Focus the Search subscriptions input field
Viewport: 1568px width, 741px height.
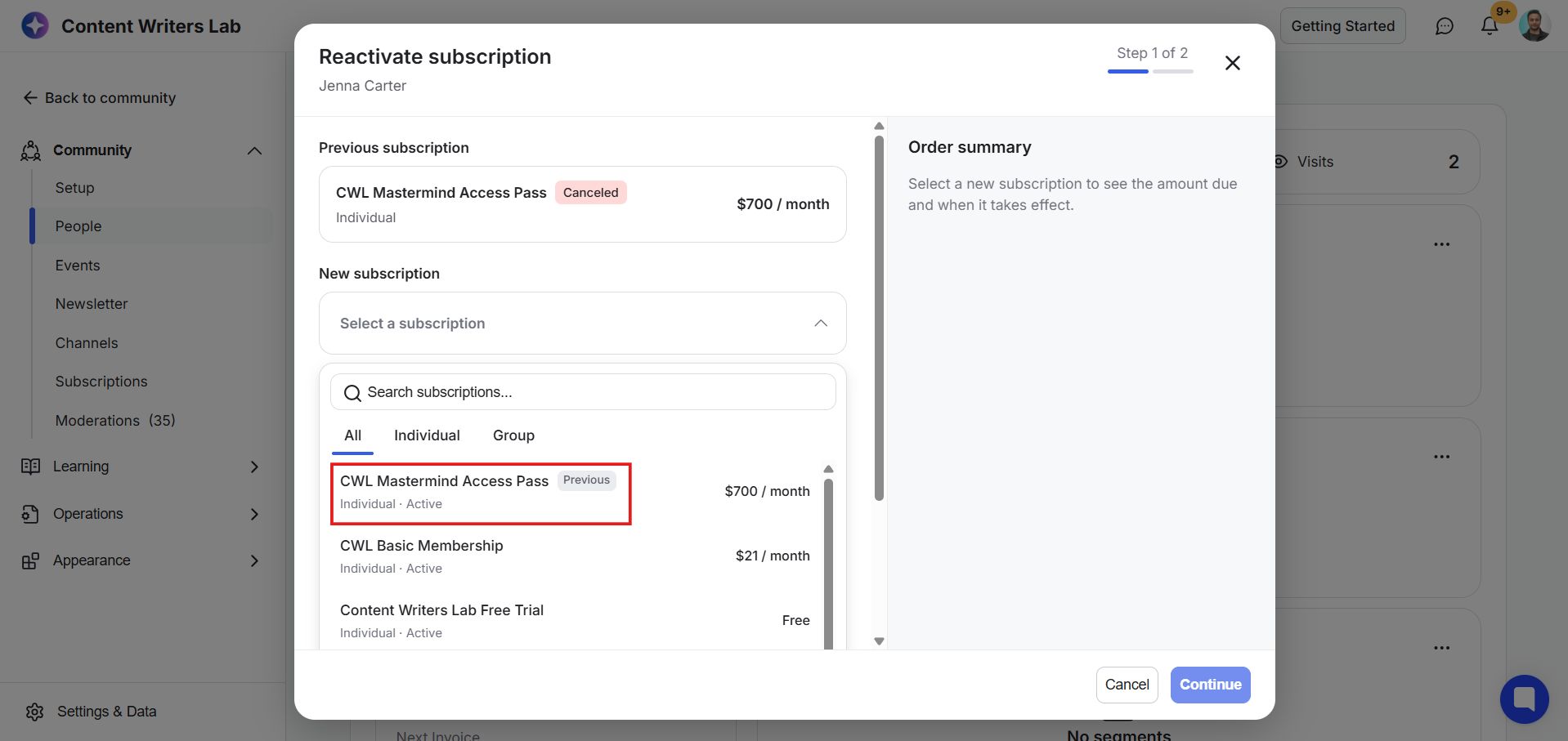point(583,392)
